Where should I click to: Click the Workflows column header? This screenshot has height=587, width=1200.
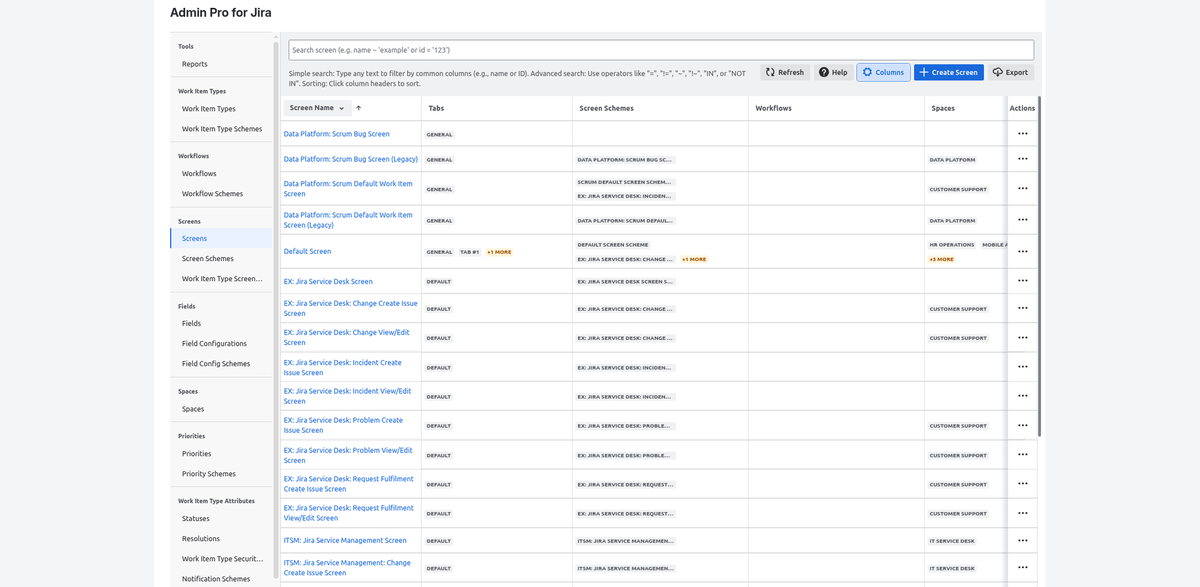pyautogui.click(x=773, y=108)
